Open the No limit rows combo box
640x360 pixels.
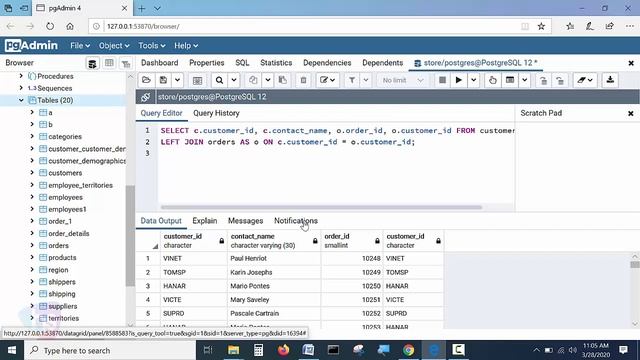[x=402, y=80]
